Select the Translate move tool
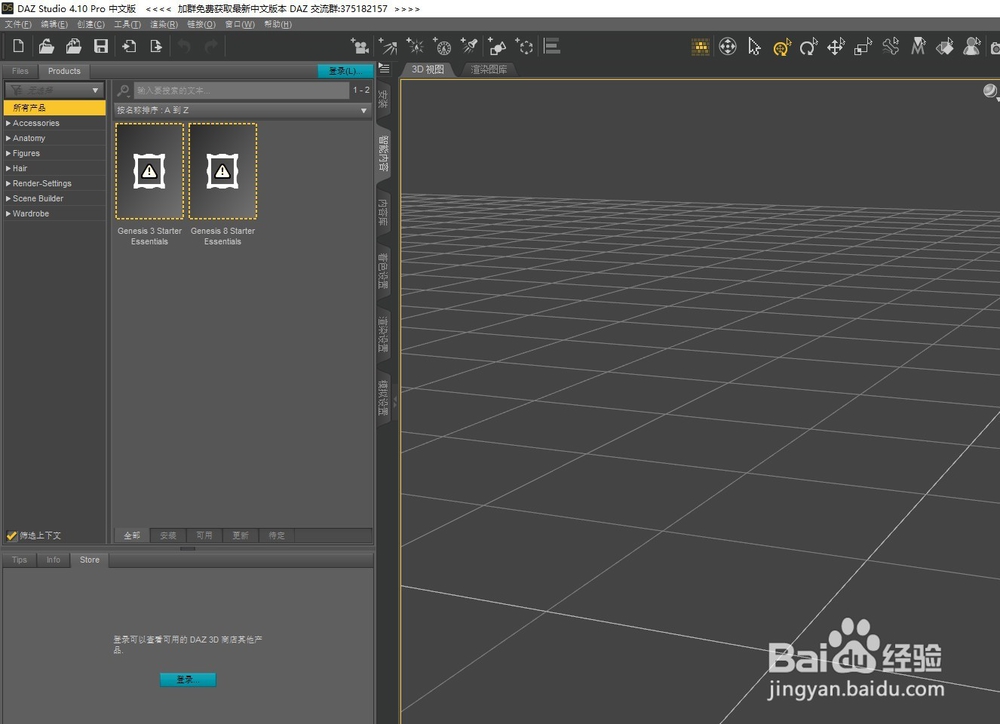 point(836,47)
